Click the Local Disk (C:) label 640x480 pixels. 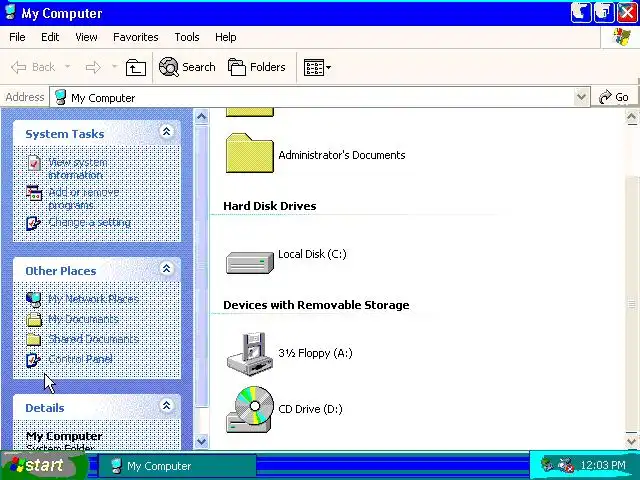point(312,254)
